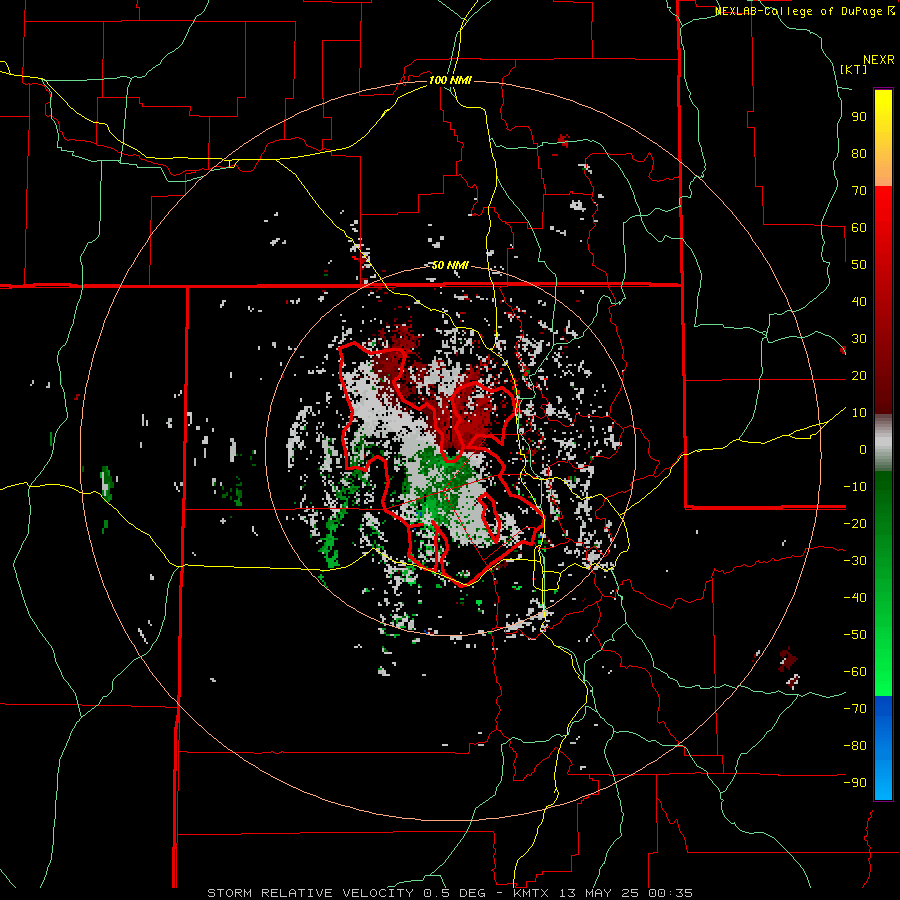Click the "60" value on velocity scale

click(859, 228)
